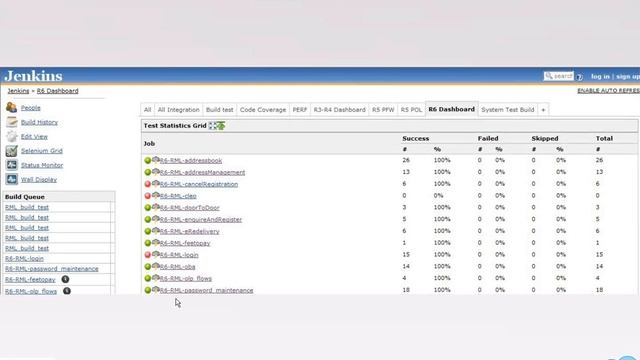The height and width of the screenshot is (360, 640).
Task: Open R6-RML-password_maintenance link in grid
Action: (207, 290)
